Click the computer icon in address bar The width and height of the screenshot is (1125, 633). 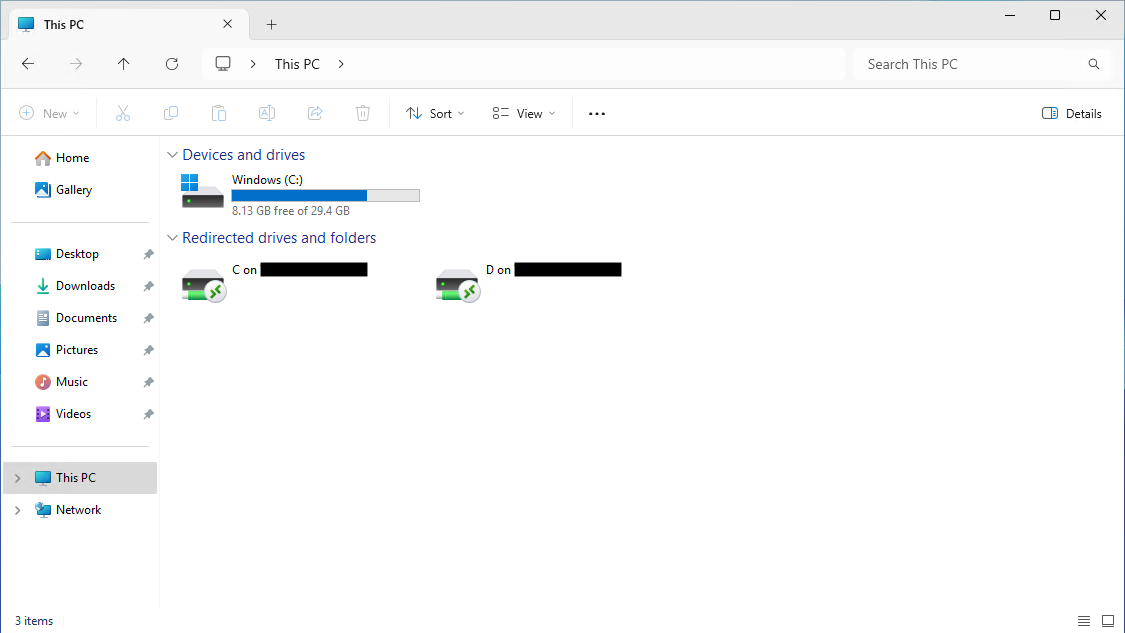pos(223,64)
